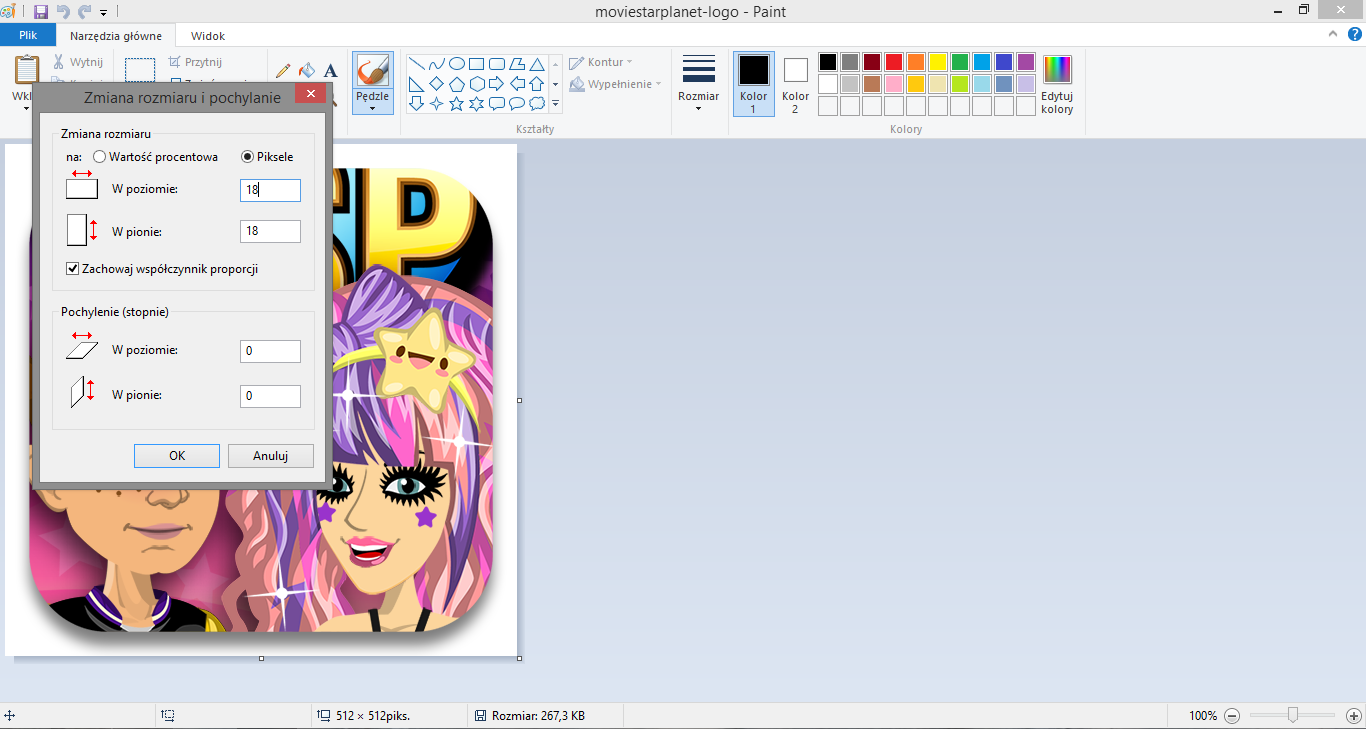Pick the Pędzle brush tool icon
This screenshot has height=729, width=1366.
pos(373,71)
